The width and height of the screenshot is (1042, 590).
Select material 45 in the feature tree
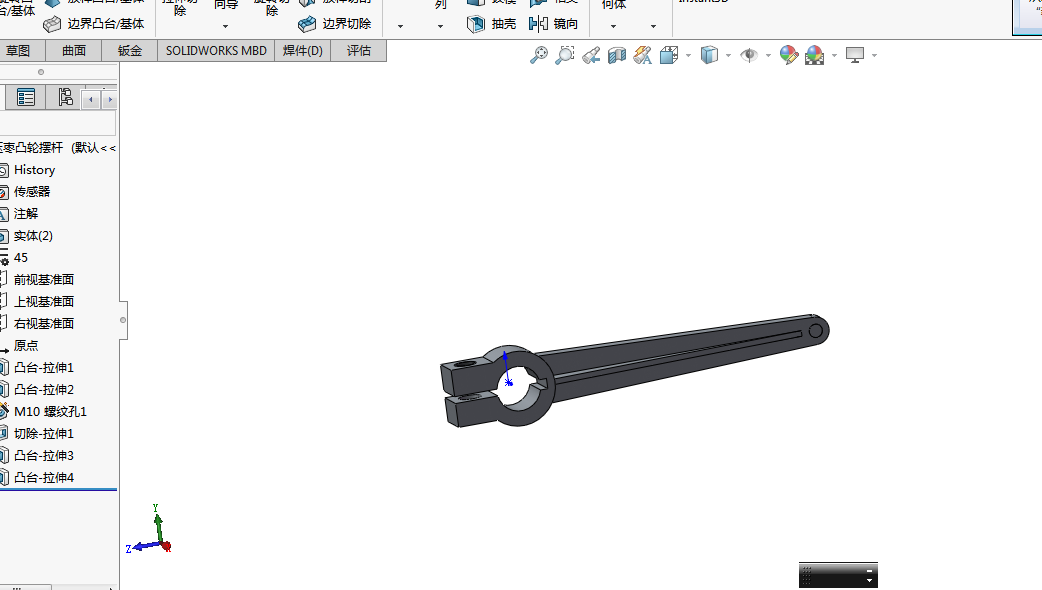point(21,258)
